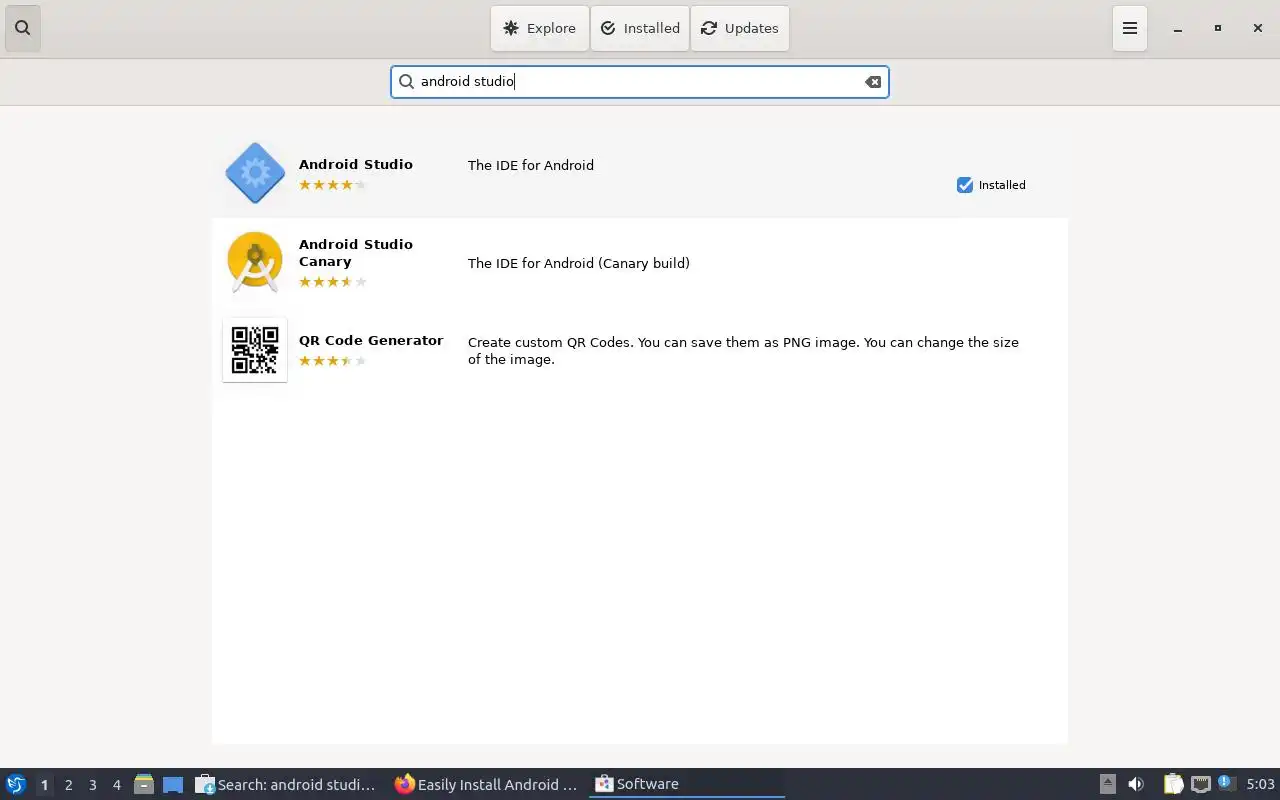Click the Android Studio blue gear icon
1280x800 pixels.
click(255, 173)
